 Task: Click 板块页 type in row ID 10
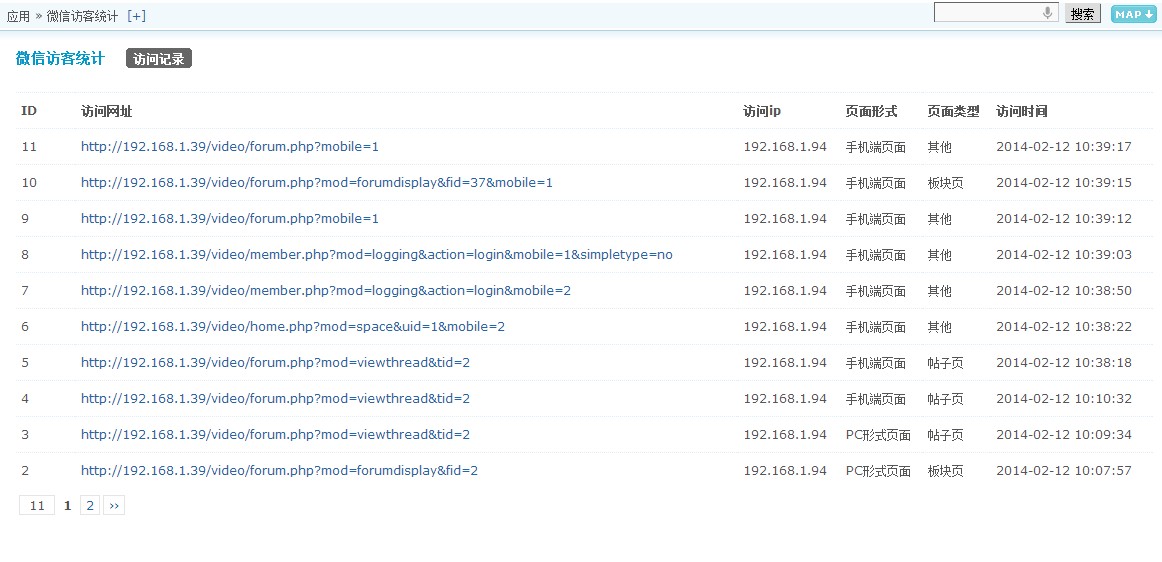tap(946, 182)
